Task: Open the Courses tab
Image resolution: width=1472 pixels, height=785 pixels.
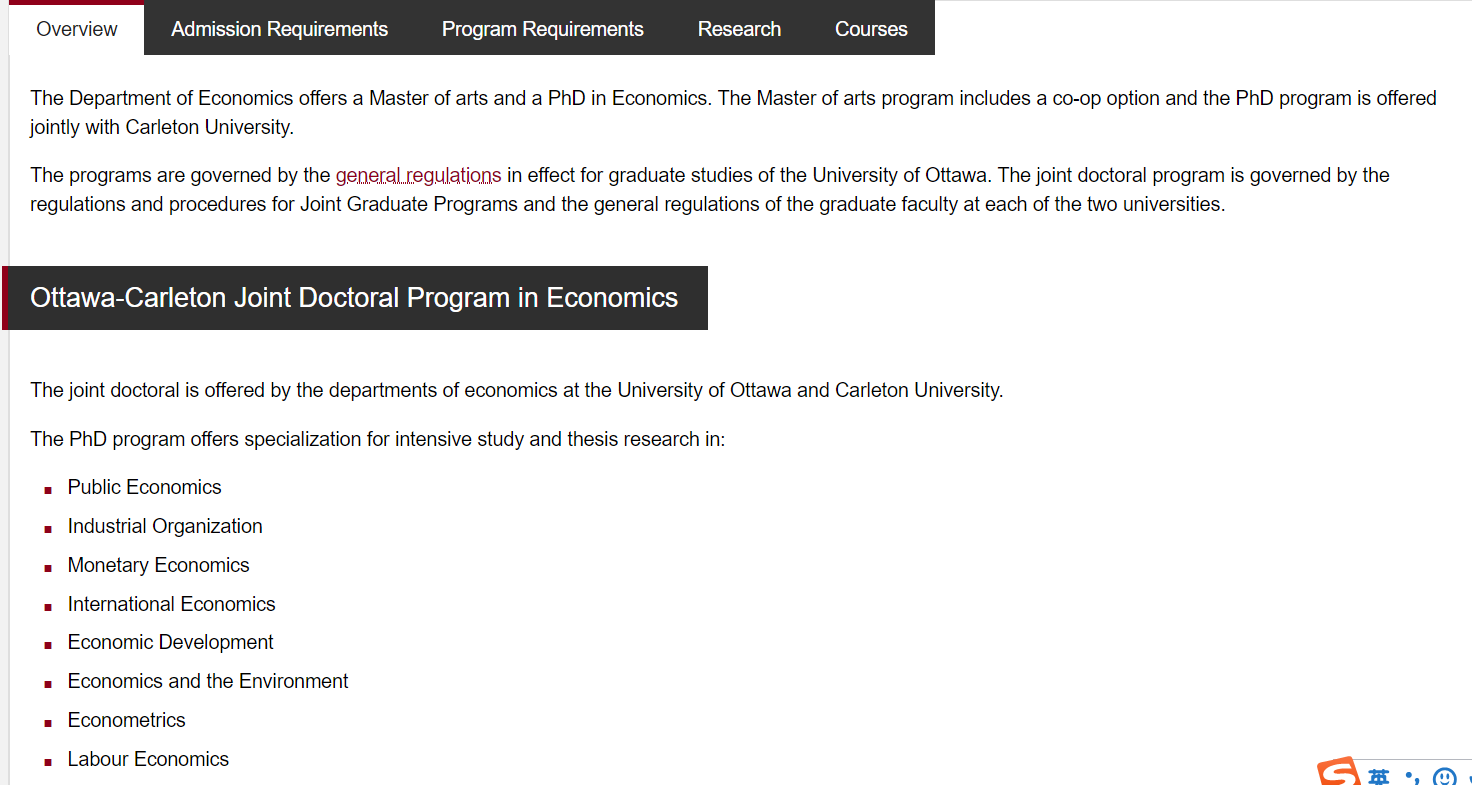Action: [871, 29]
